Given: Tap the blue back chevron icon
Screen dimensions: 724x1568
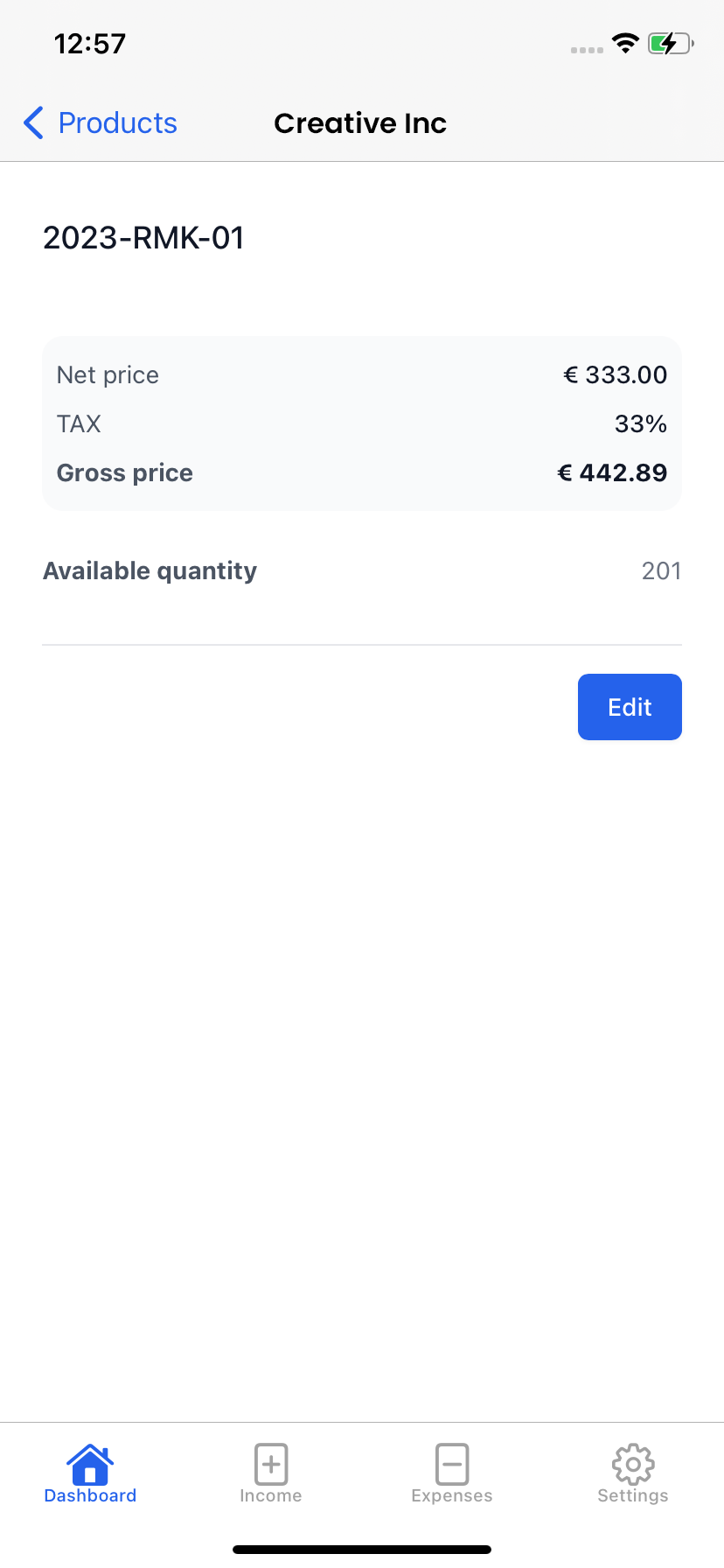Looking at the screenshot, I should pos(33,123).
